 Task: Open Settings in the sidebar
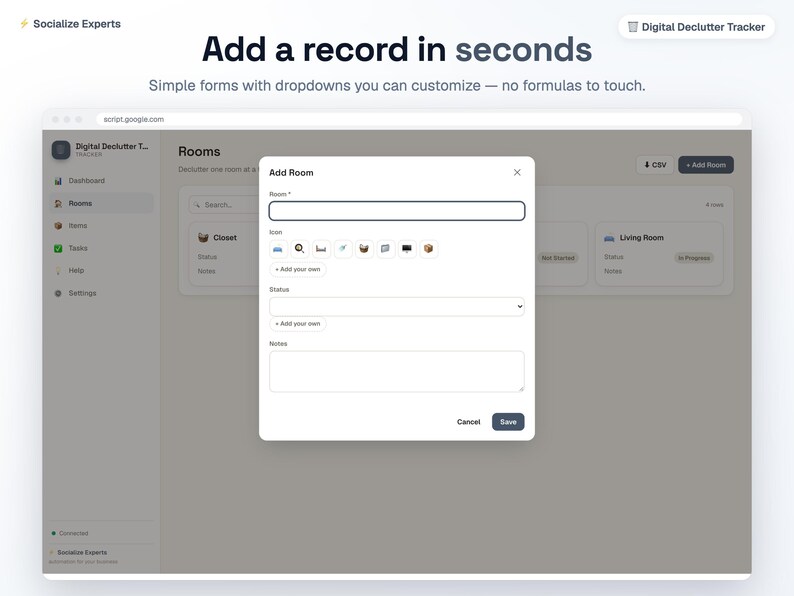pyautogui.click(x=101, y=293)
